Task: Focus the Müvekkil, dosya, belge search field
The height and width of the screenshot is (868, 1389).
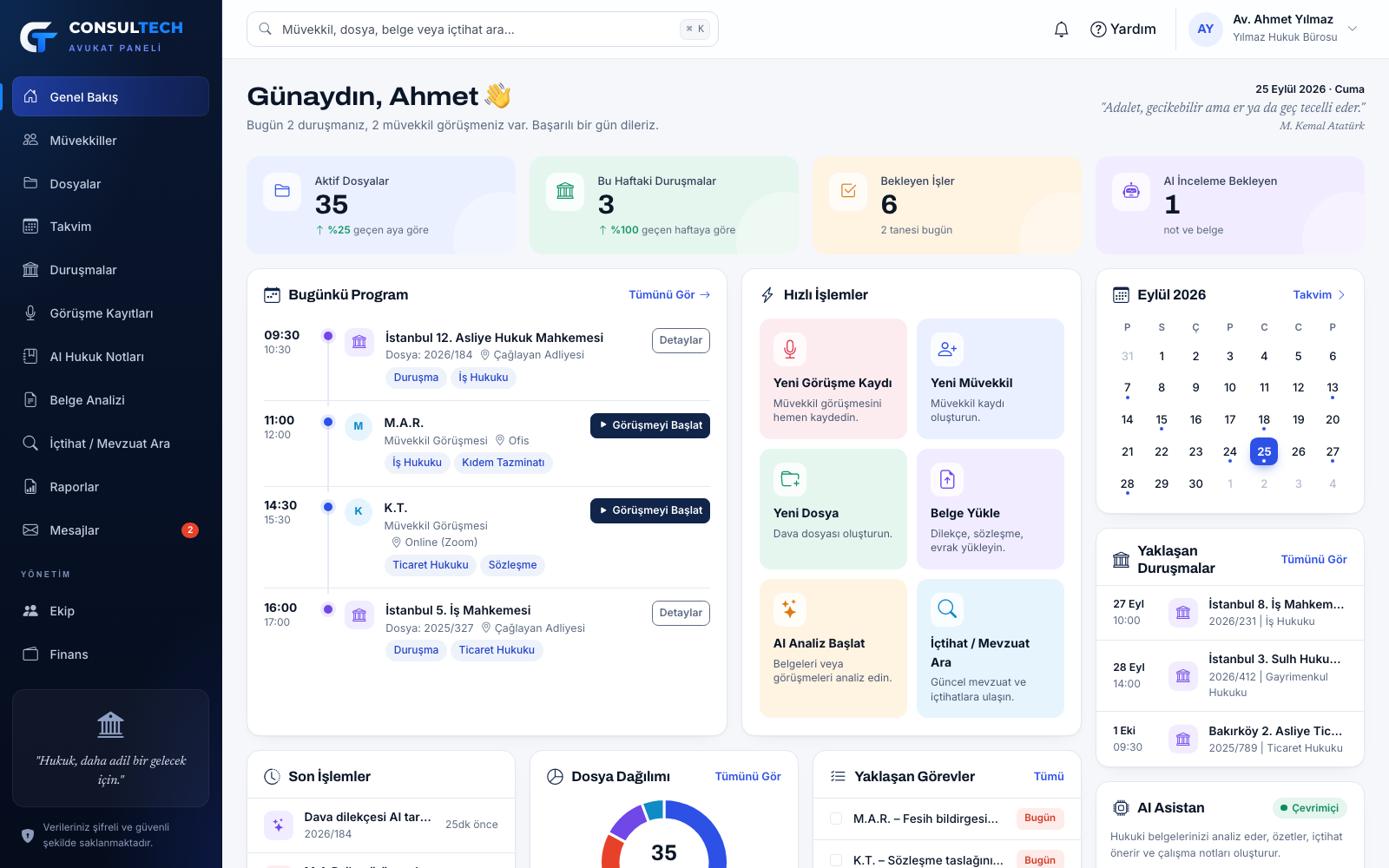Action: (x=482, y=30)
